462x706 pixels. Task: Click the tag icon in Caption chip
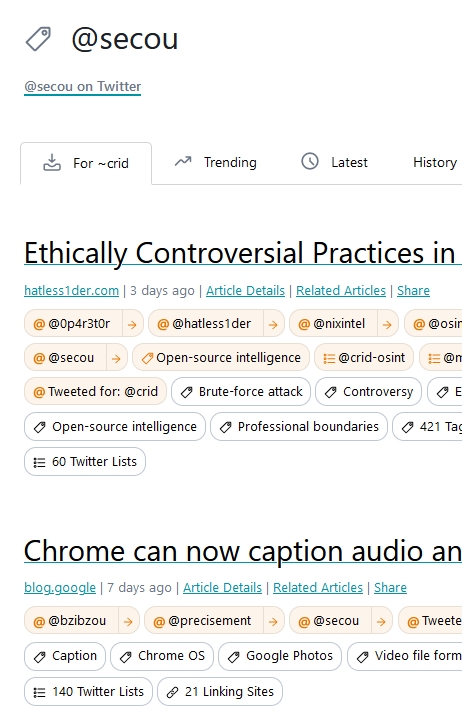tap(40, 657)
